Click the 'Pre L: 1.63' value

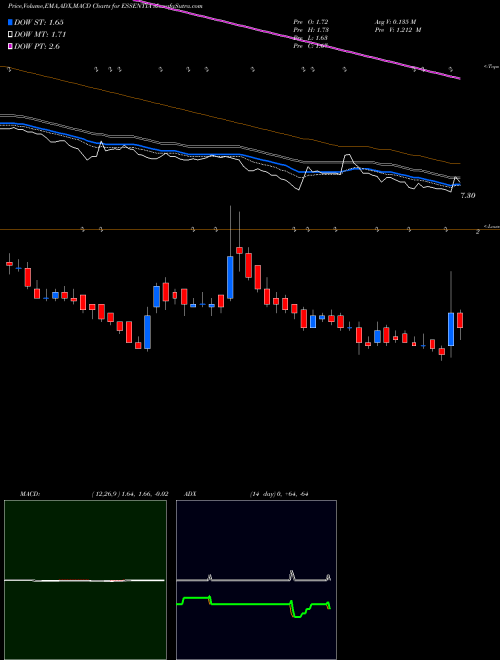(x=311, y=38)
